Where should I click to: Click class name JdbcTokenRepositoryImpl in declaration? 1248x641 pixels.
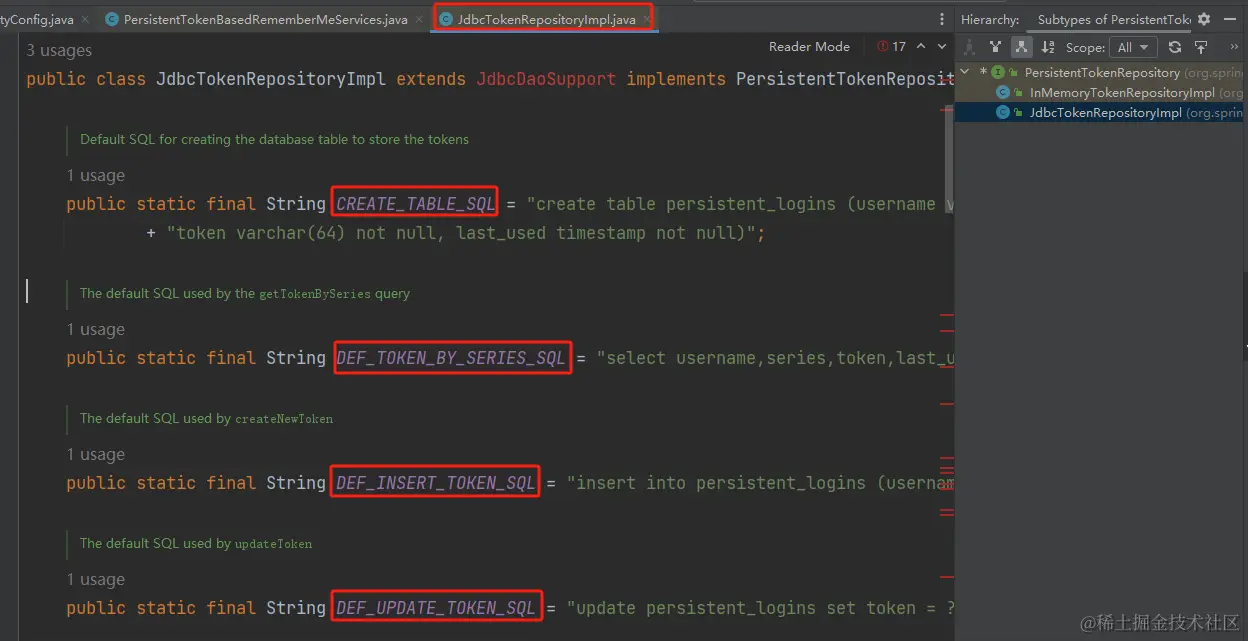271,79
